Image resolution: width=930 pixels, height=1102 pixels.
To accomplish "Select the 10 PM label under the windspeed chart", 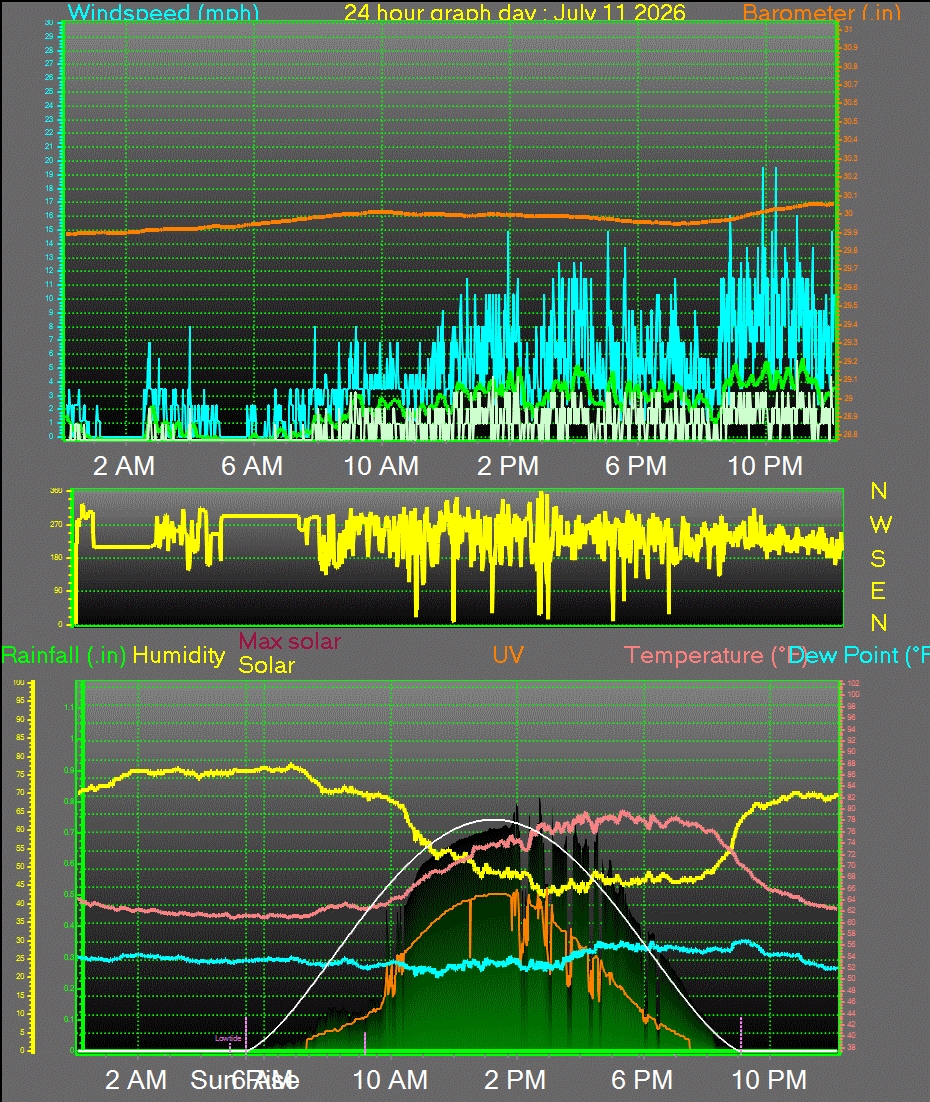I will click(765, 466).
